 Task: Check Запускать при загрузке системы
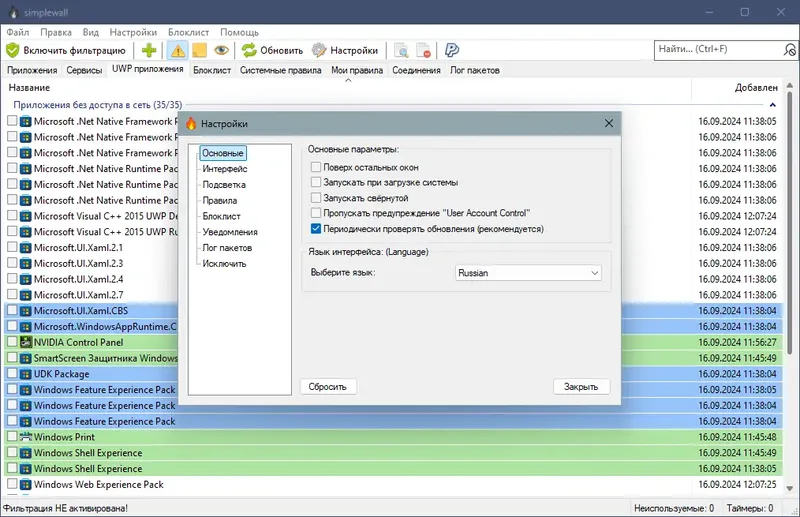316,182
